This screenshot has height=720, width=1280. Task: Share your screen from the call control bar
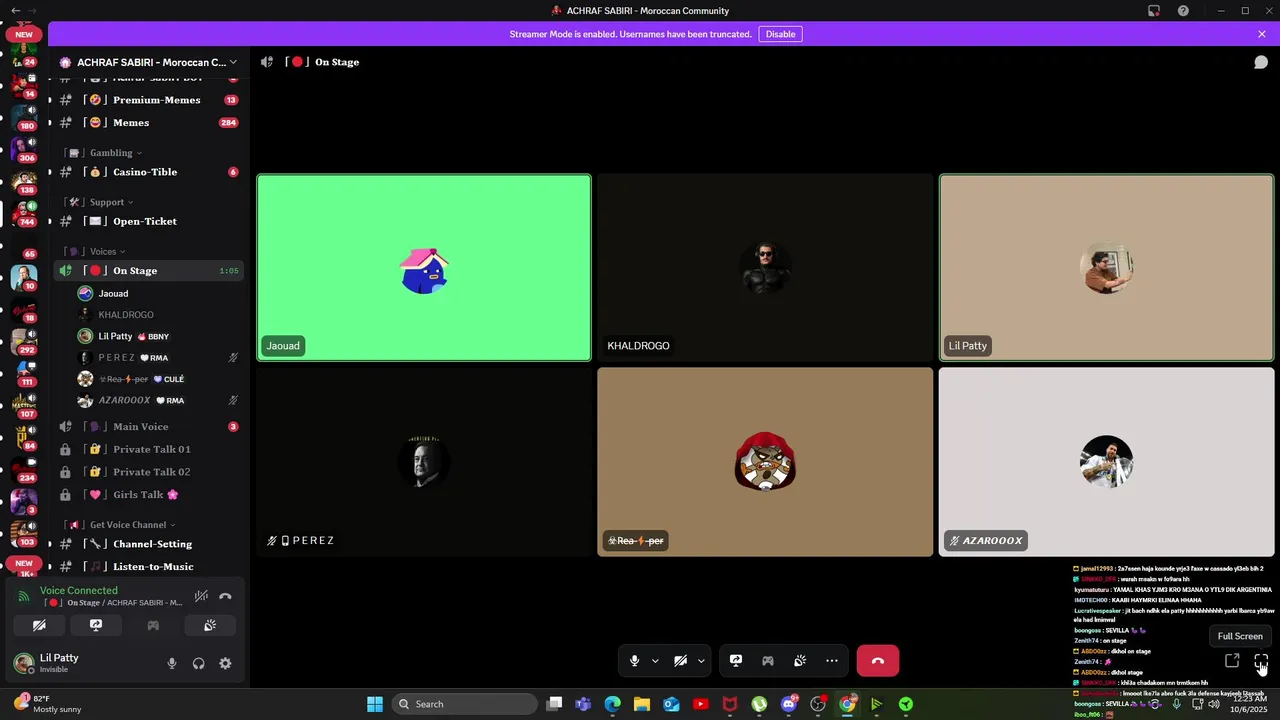click(736, 660)
